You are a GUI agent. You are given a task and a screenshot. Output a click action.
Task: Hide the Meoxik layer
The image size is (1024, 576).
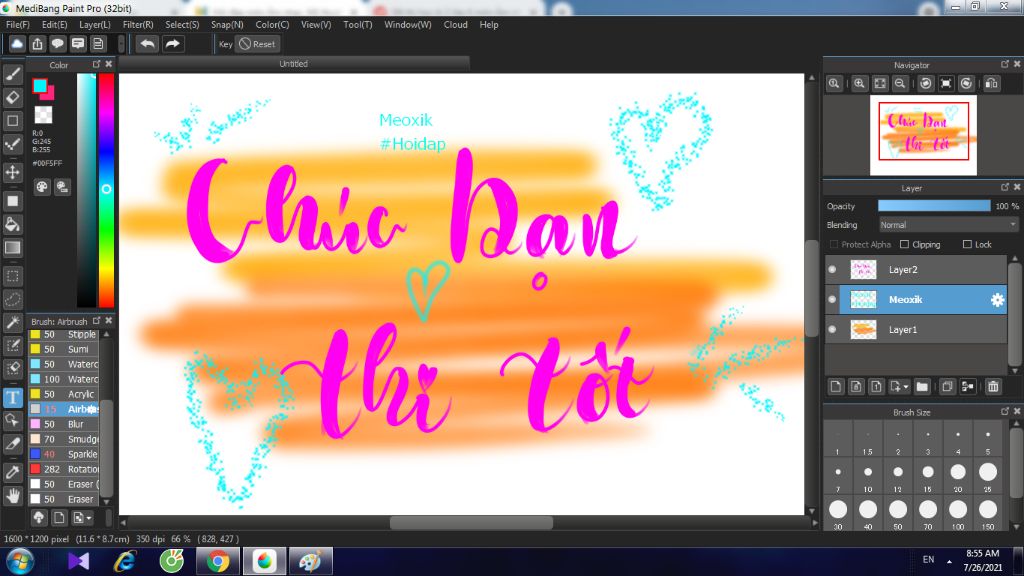click(832, 300)
